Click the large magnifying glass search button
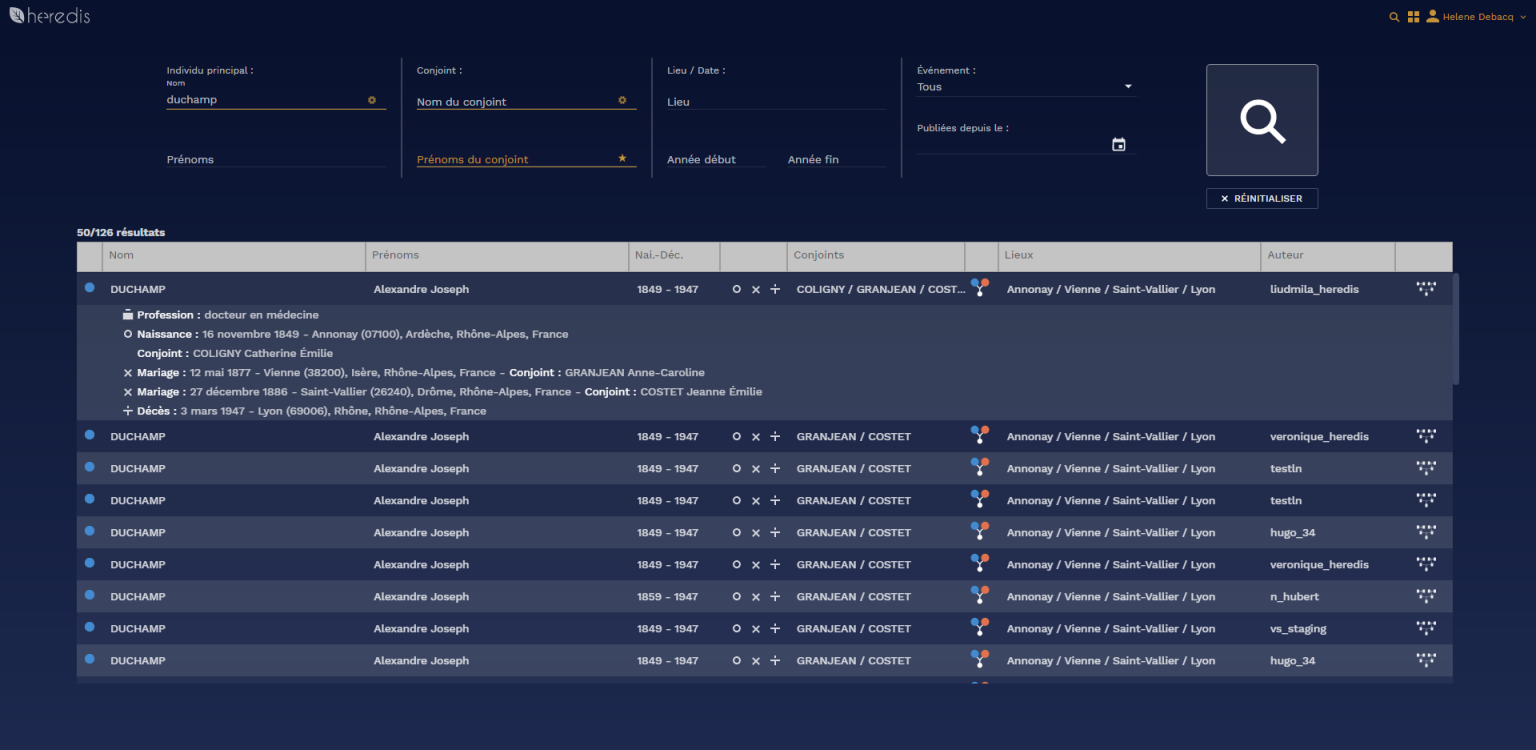Viewport: 1536px width, 750px height. click(1261, 120)
